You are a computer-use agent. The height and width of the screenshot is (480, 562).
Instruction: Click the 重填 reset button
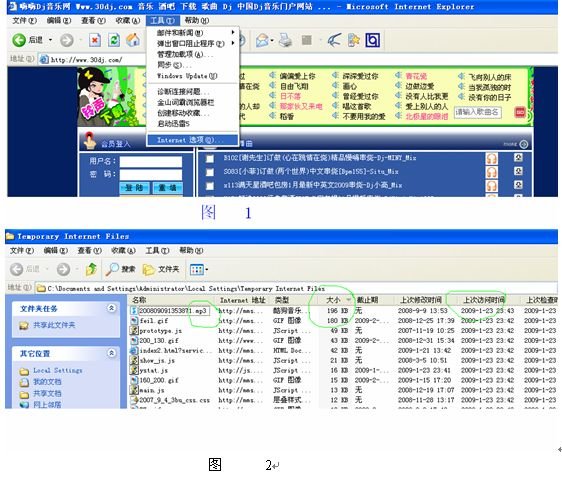click(168, 187)
